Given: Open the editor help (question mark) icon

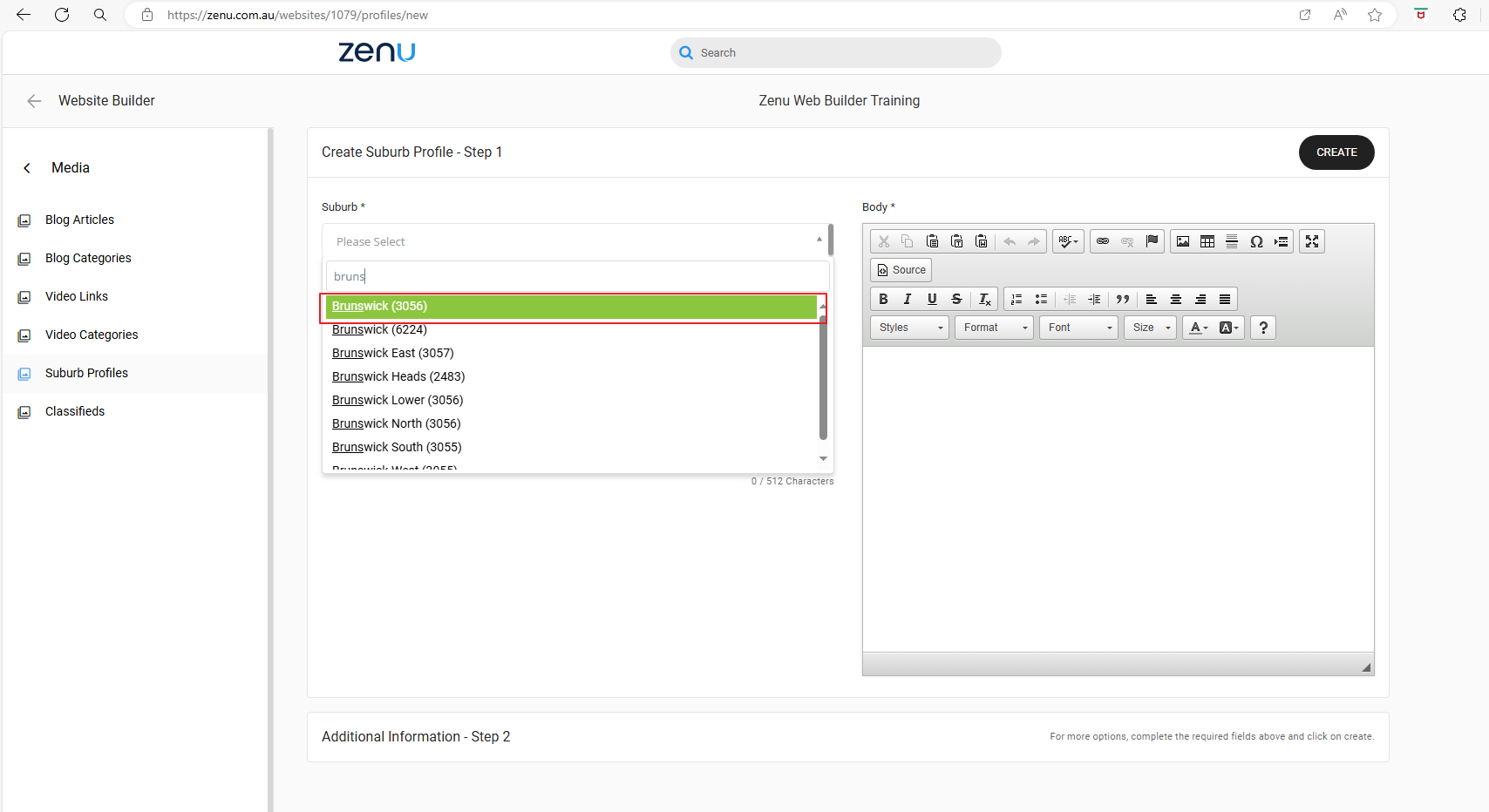Looking at the screenshot, I should (x=1263, y=328).
